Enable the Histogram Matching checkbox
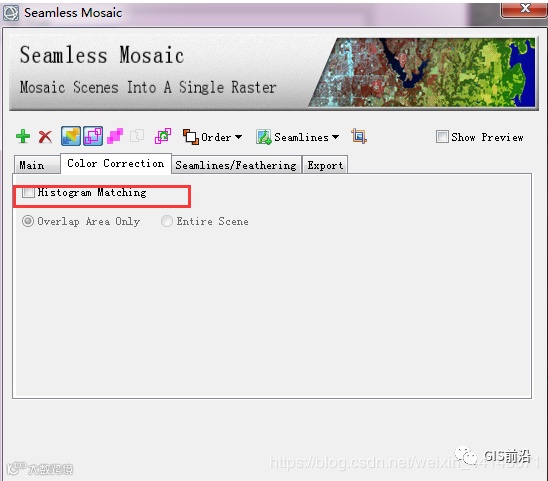The image size is (548, 481). (x=28, y=192)
